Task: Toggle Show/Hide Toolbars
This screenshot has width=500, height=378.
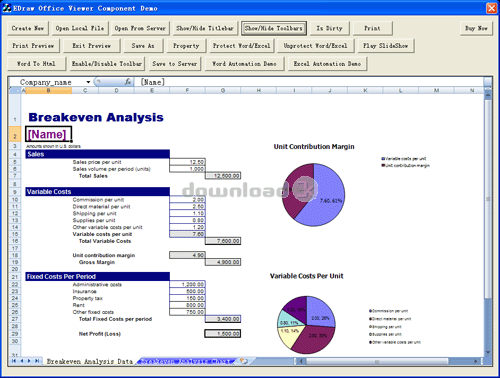Action: tap(274, 28)
